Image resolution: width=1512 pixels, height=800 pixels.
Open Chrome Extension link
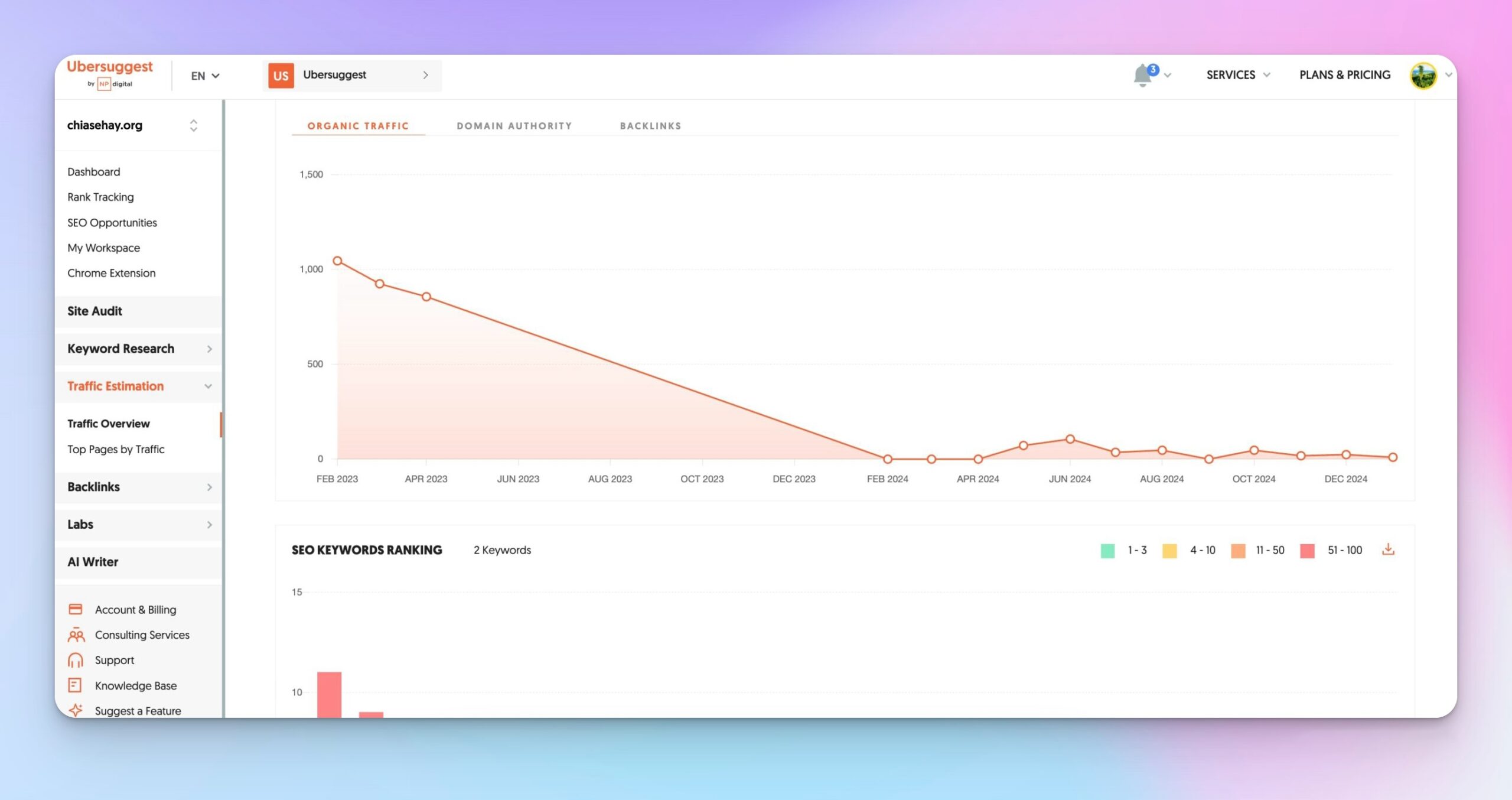111,273
